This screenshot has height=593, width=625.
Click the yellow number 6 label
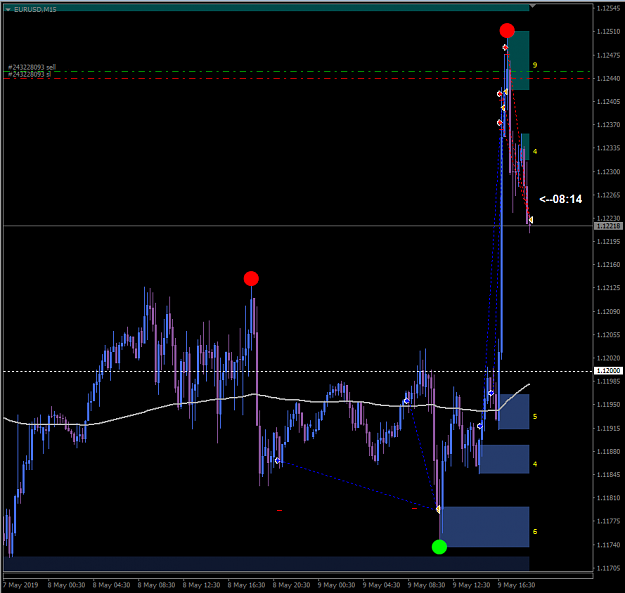click(x=535, y=531)
